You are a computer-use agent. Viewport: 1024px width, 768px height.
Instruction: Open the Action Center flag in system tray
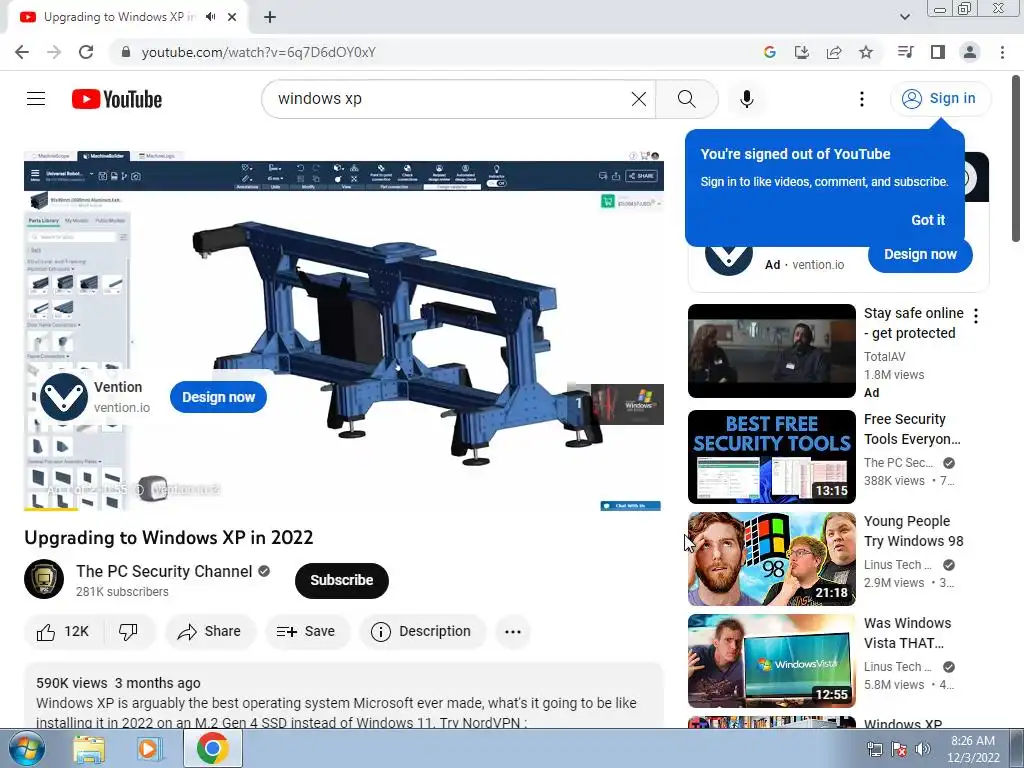899,749
